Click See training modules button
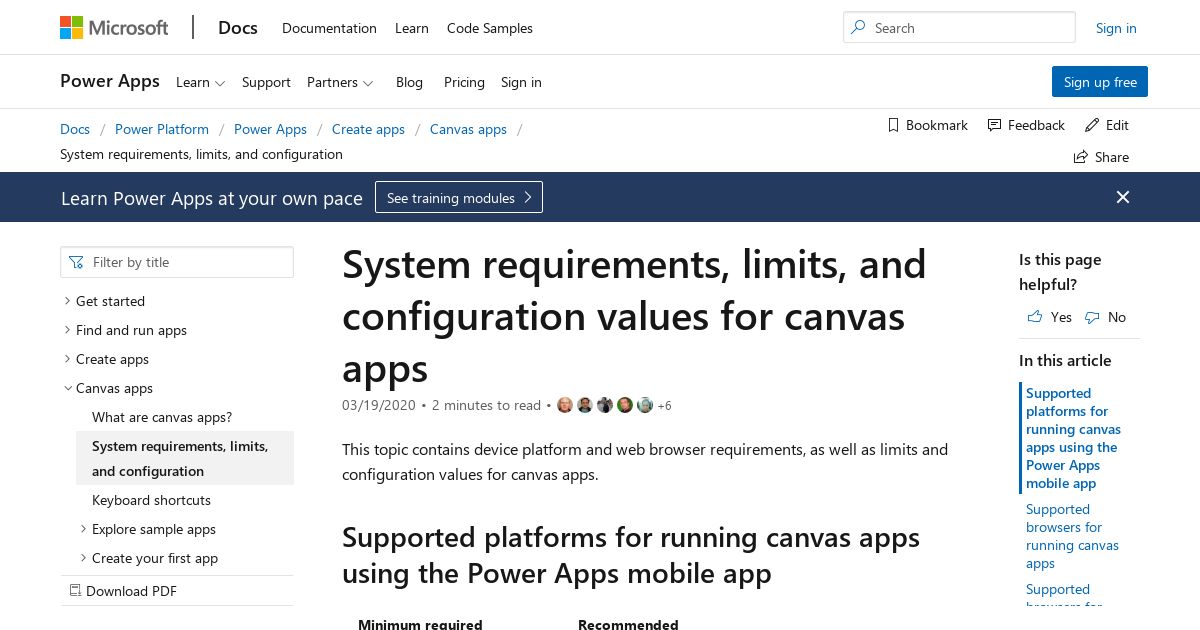This screenshot has height=630, width=1200. tap(459, 197)
